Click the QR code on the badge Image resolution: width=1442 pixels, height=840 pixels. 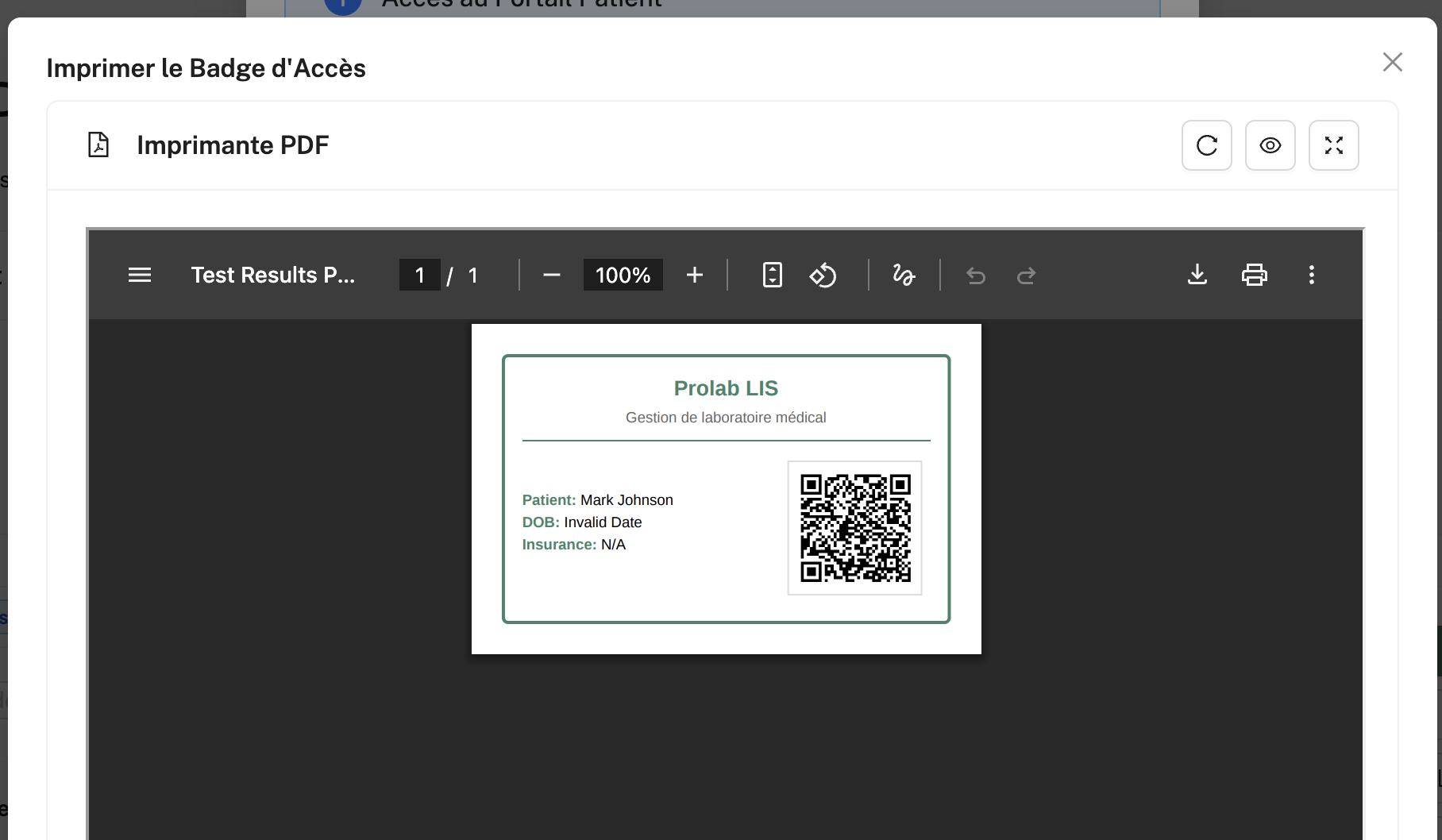point(855,528)
